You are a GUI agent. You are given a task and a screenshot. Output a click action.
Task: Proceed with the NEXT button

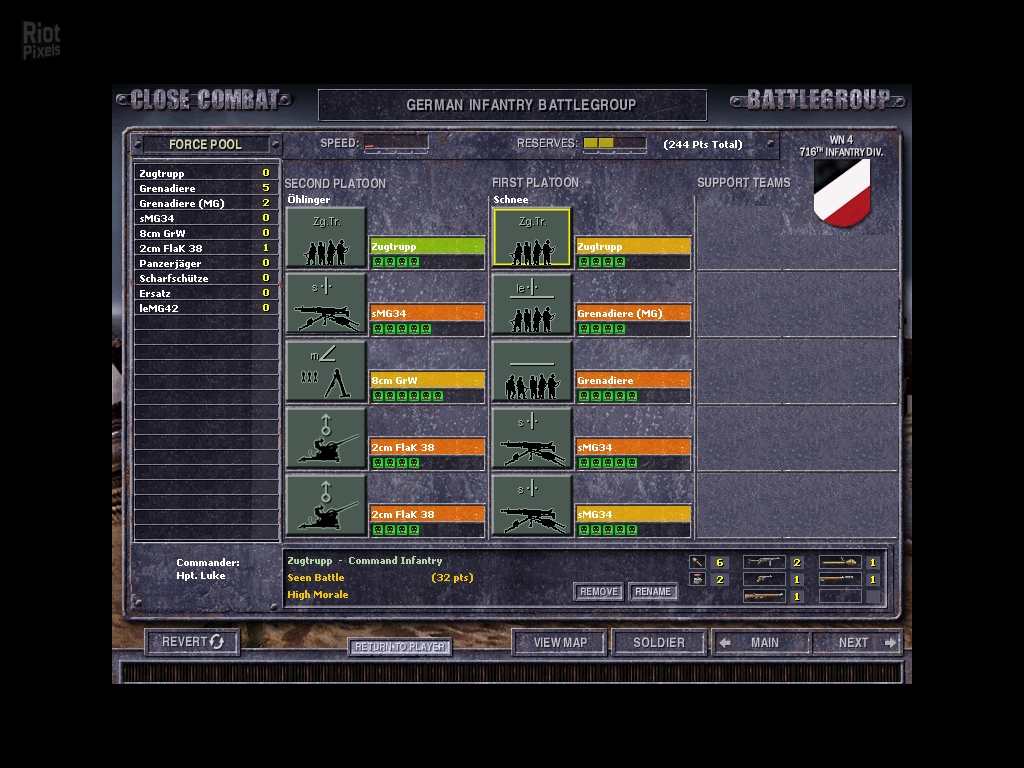[x=857, y=642]
